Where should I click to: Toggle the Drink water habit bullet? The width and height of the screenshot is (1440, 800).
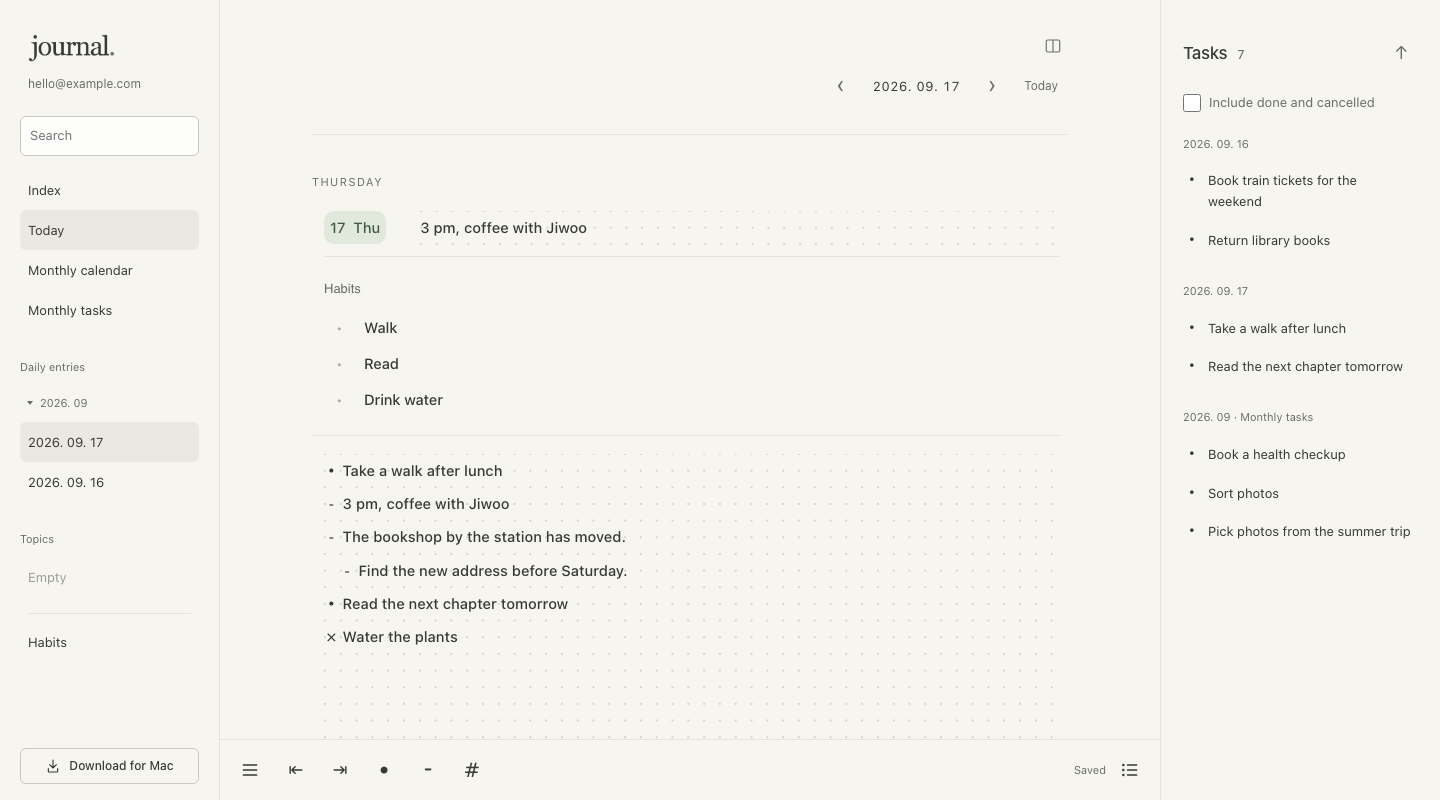point(340,400)
